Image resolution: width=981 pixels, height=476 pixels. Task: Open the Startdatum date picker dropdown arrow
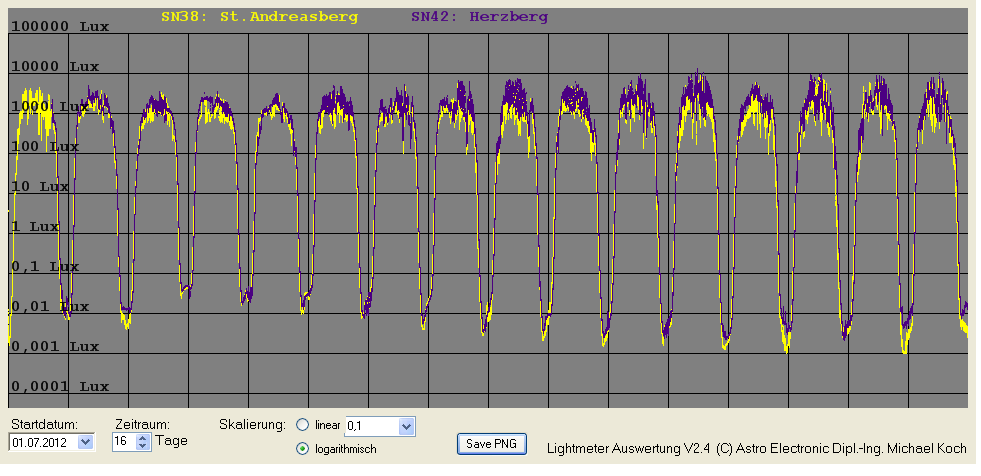click(84, 441)
